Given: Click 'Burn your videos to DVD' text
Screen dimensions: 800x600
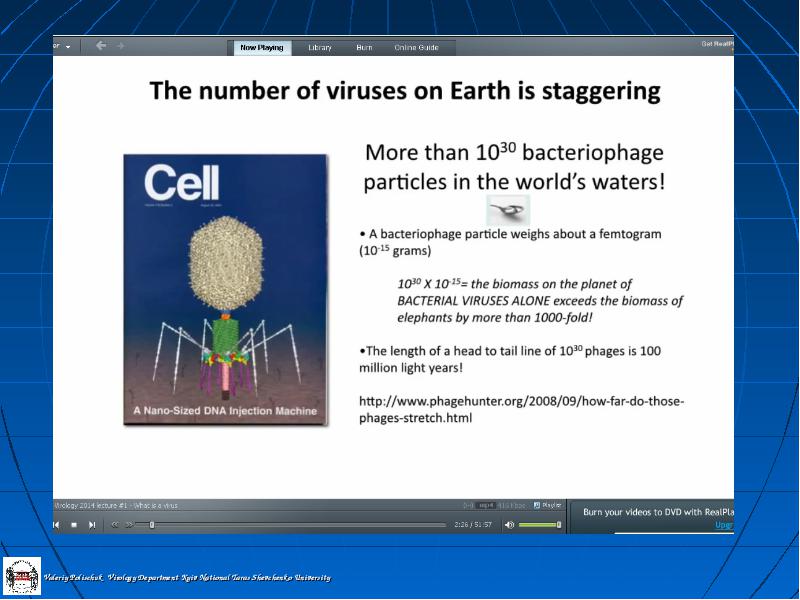Looking at the screenshot, I should (658, 512).
